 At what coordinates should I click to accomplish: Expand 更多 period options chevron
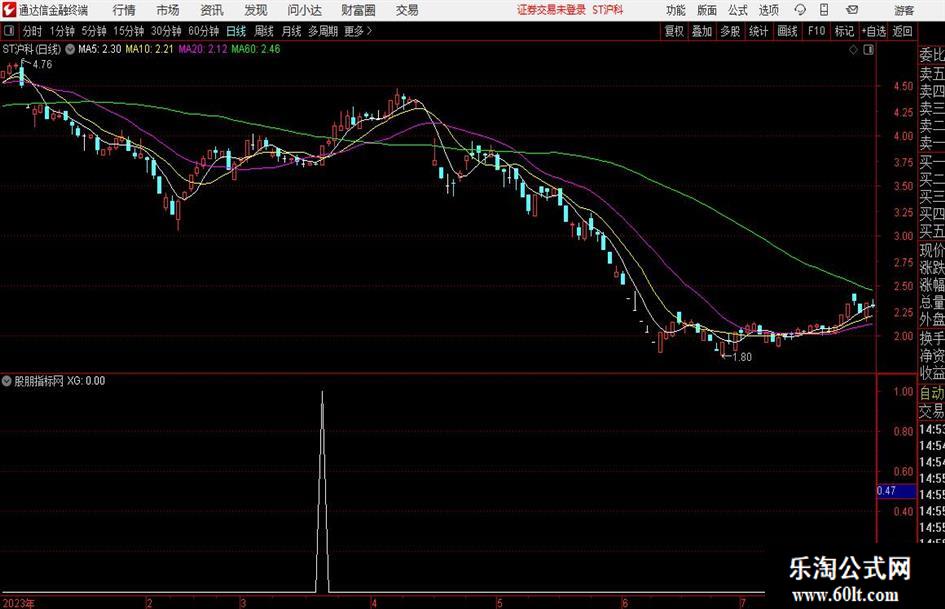[x=369, y=31]
